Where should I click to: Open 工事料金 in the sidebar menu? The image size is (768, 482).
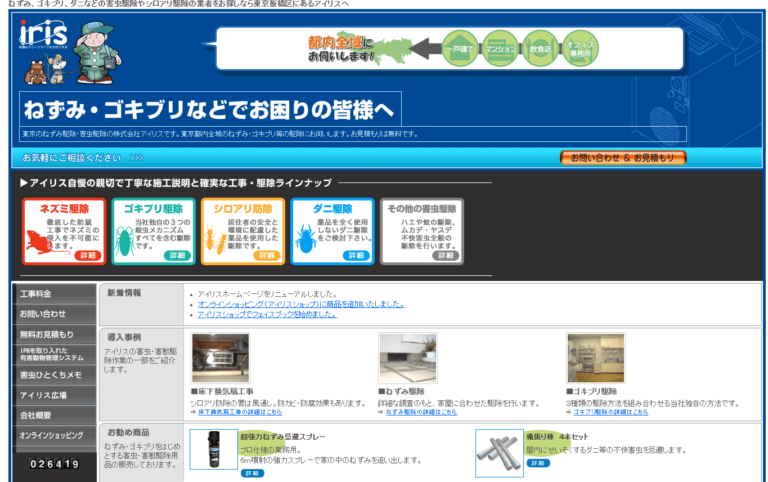[x=50, y=294]
